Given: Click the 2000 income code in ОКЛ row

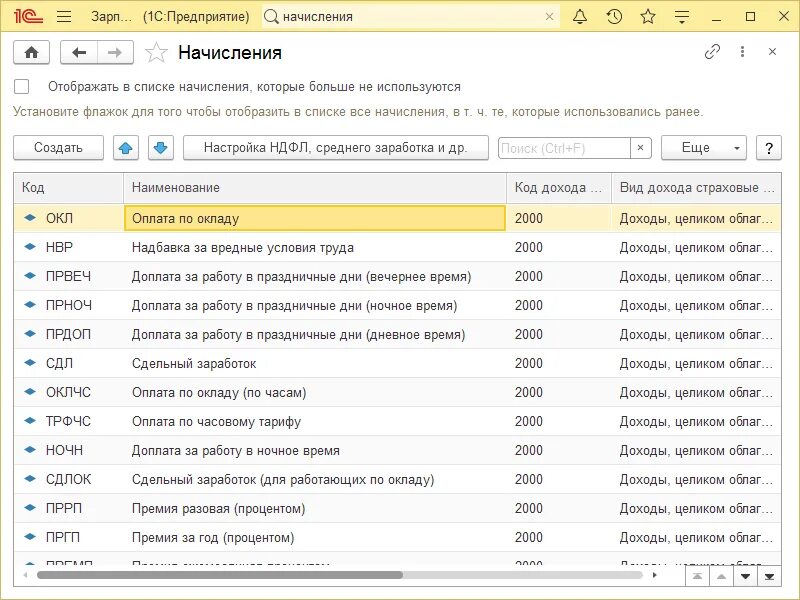Looking at the screenshot, I should [x=559, y=218].
